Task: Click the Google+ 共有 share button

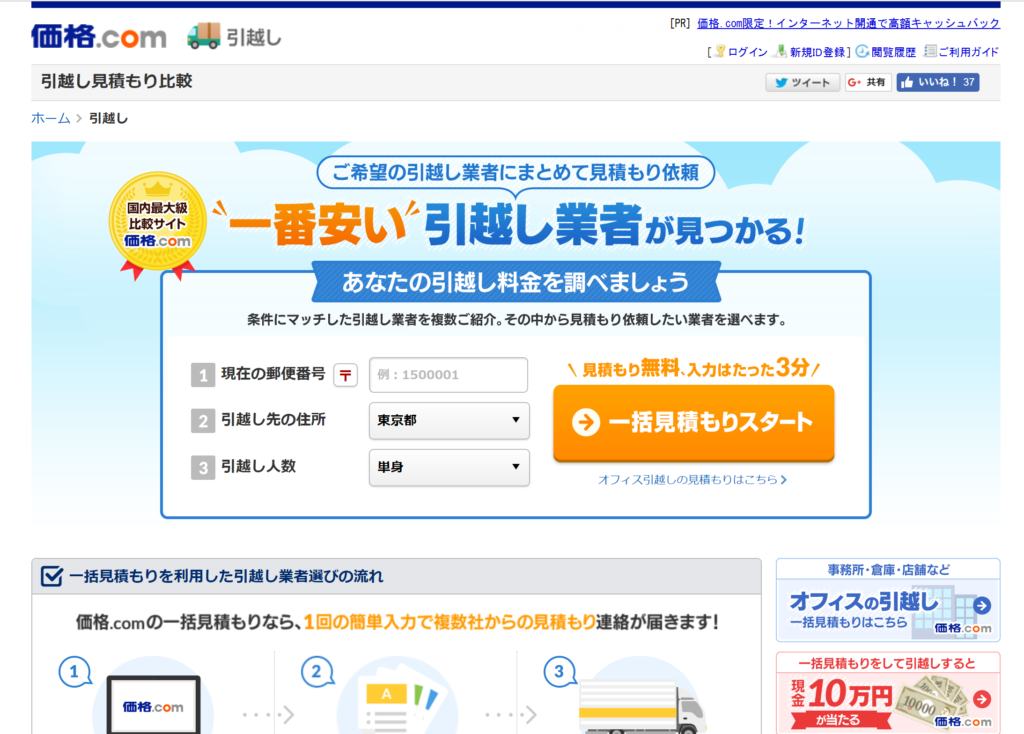Action: point(868,82)
